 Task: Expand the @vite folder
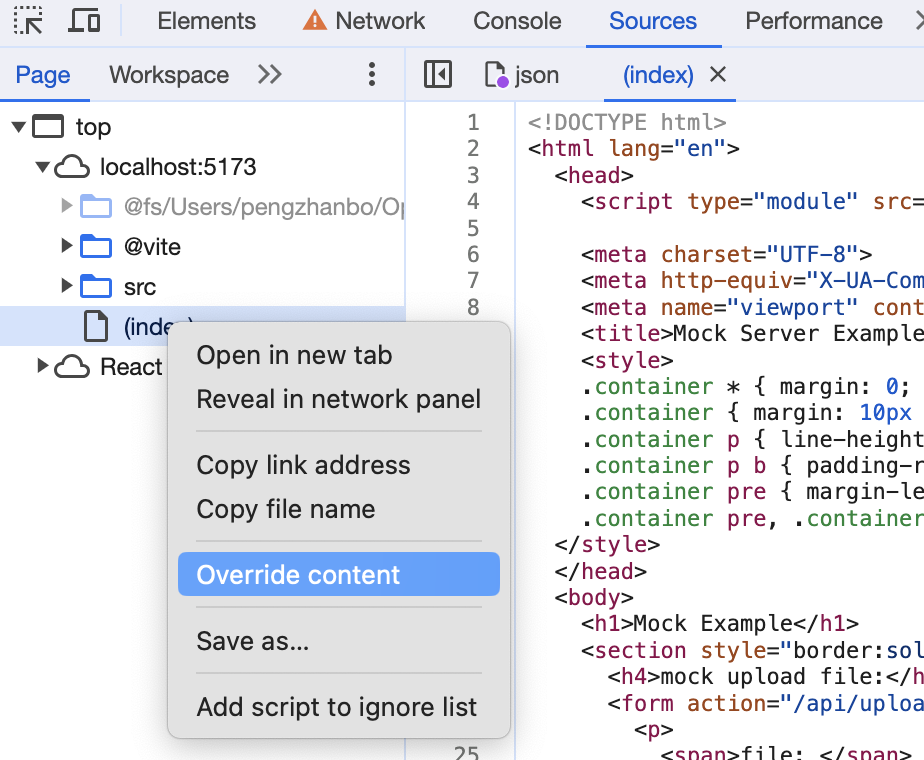click(x=67, y=246)
